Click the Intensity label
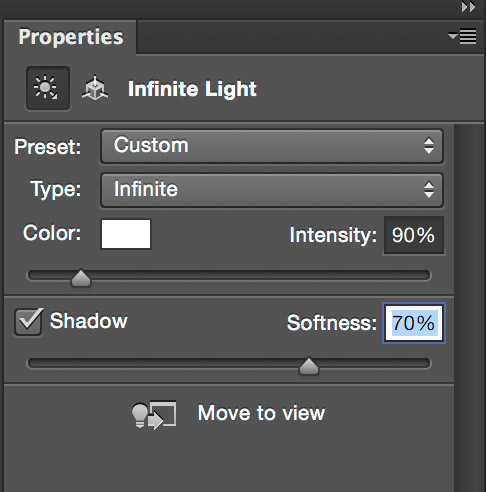The width and height of the screenshot is (486, 492). pyautogui.click(x=333, y=235)
